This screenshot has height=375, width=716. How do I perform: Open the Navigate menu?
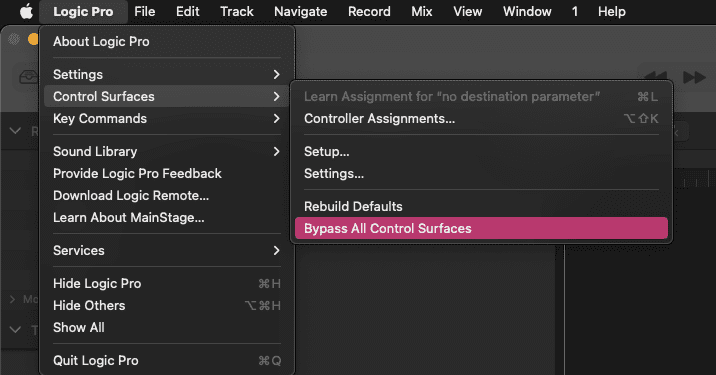click(300, 11)
